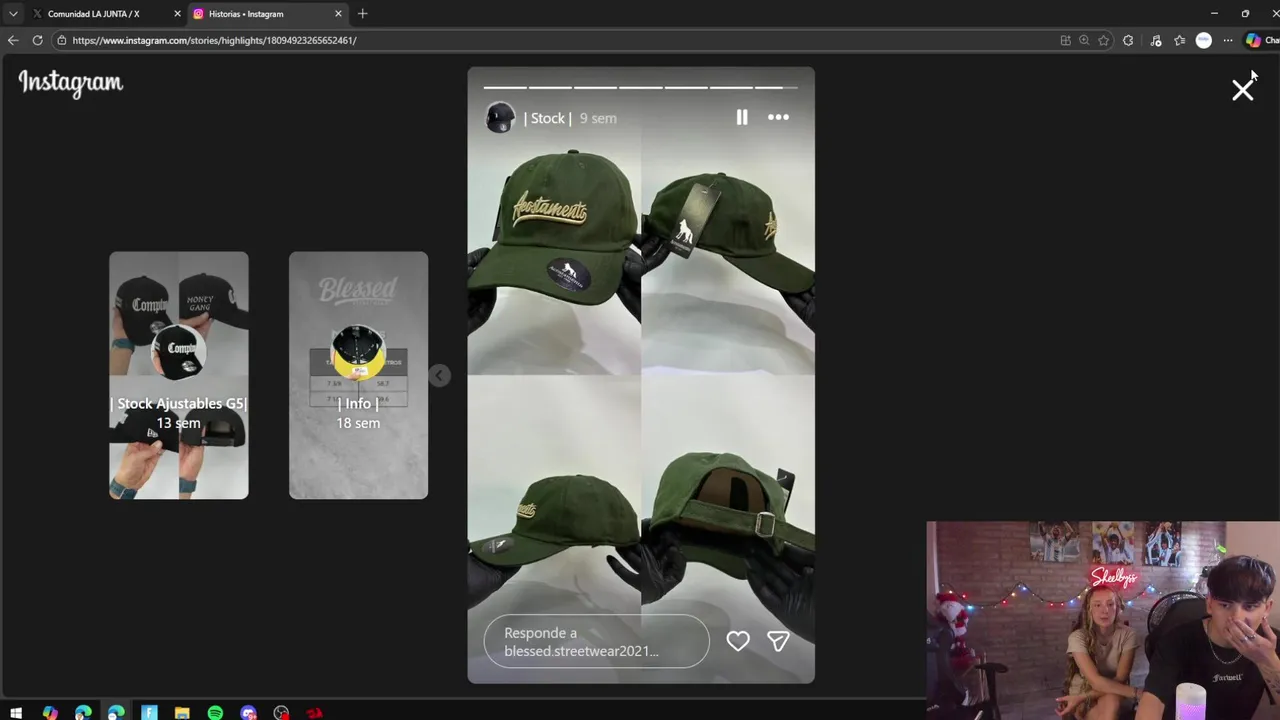View site information lock icon
The width and height of the screenshot is (1280, 720).
click(x=62, y=40)
